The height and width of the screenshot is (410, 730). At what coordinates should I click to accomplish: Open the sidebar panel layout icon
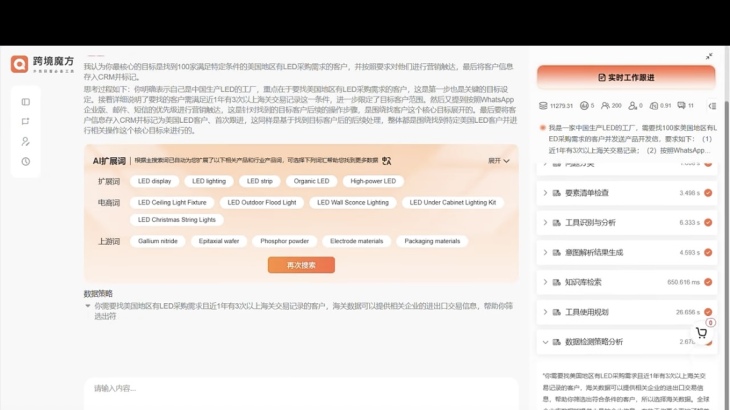pos(26,101)
